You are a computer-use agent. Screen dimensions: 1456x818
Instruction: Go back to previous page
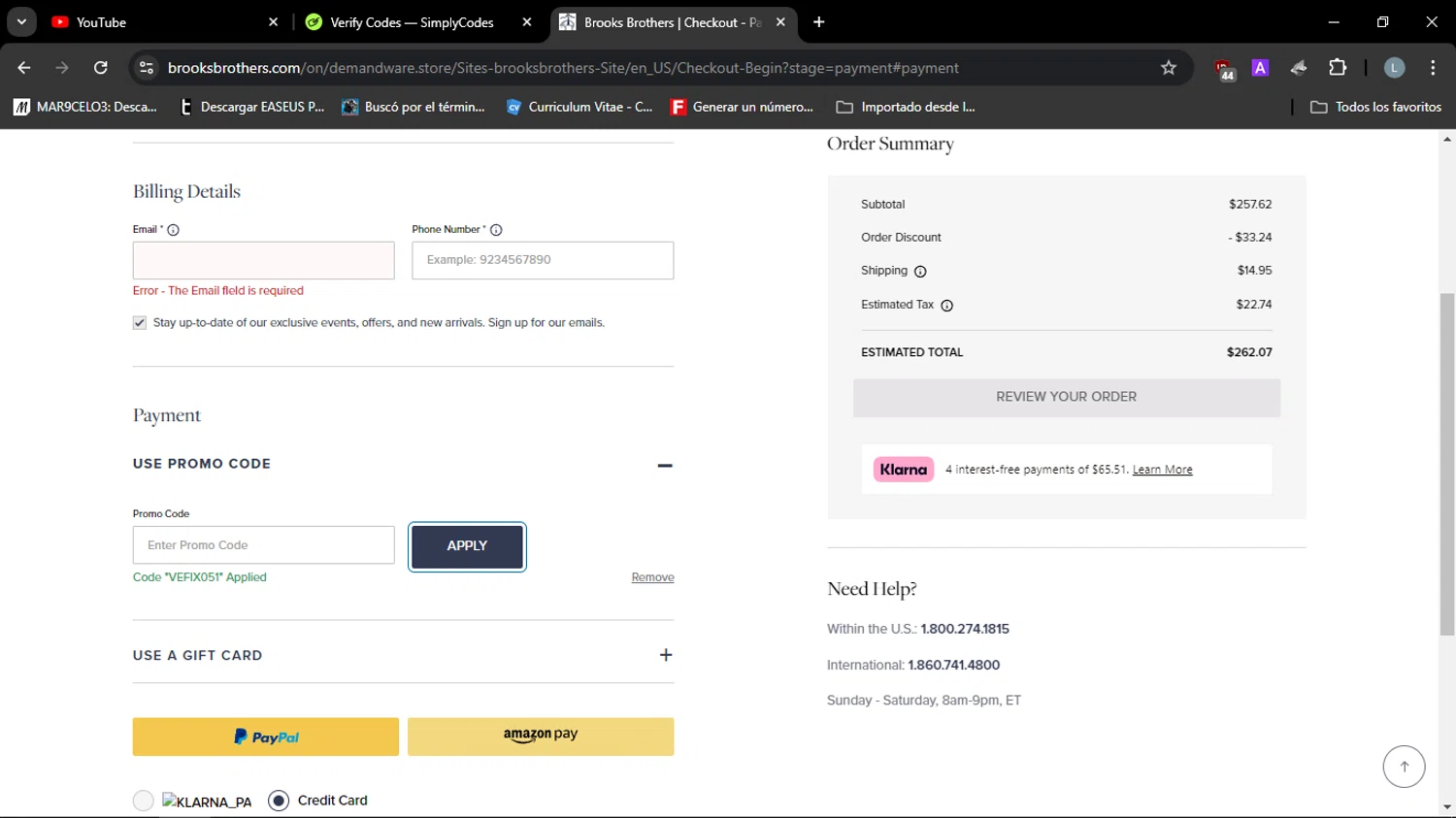click(24, 67)
